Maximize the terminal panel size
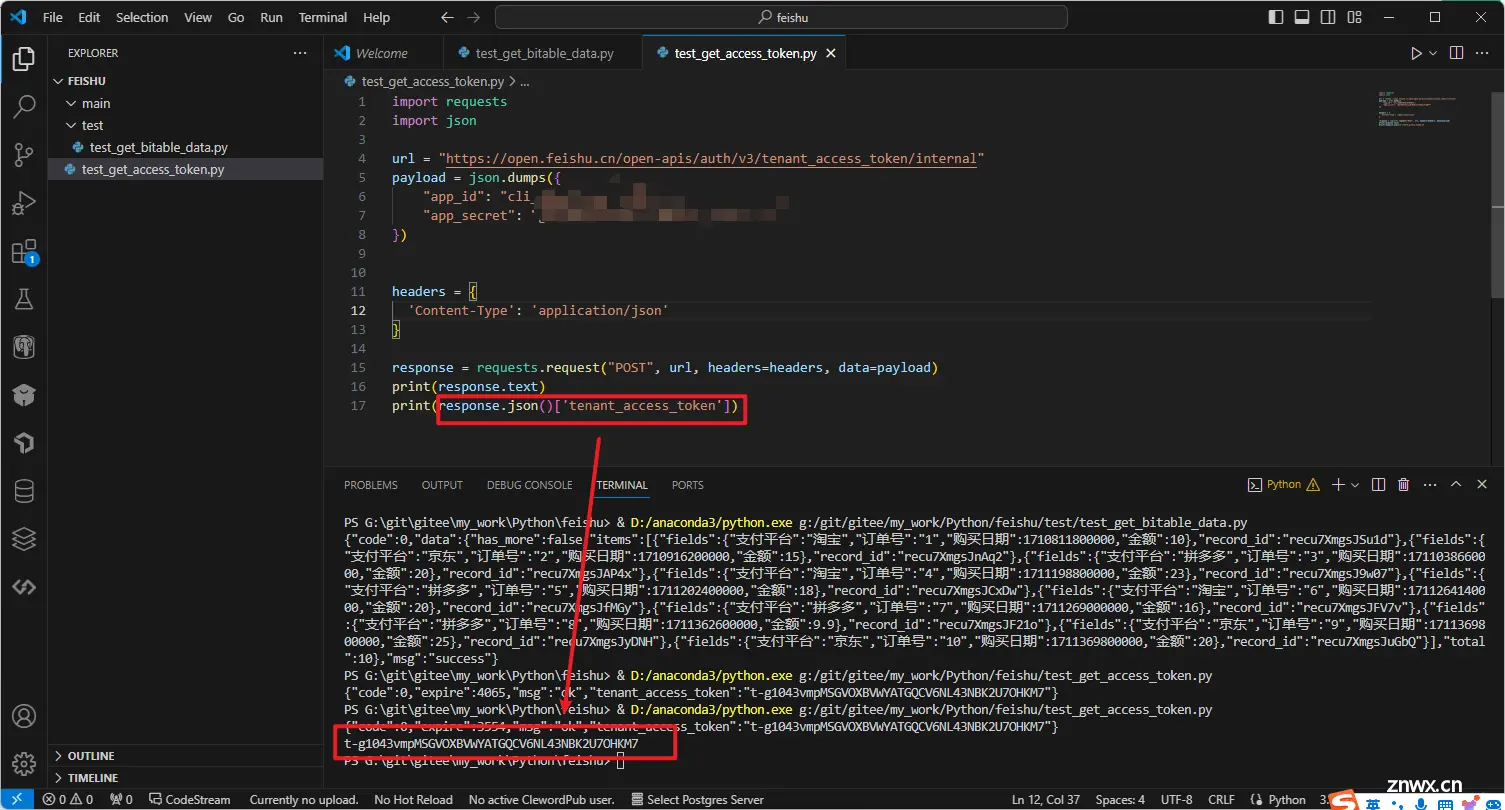 click(1455, 485)
